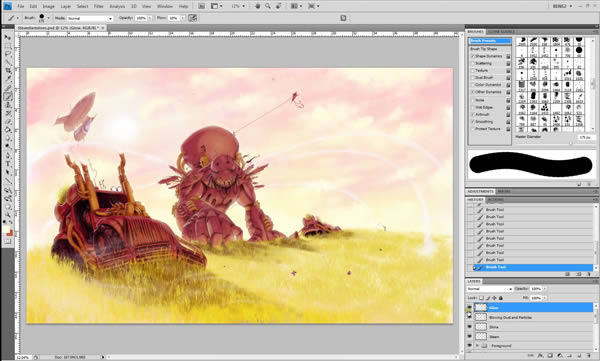Select the Gradient tool
The image size is (600, 361).
(7, 130)
